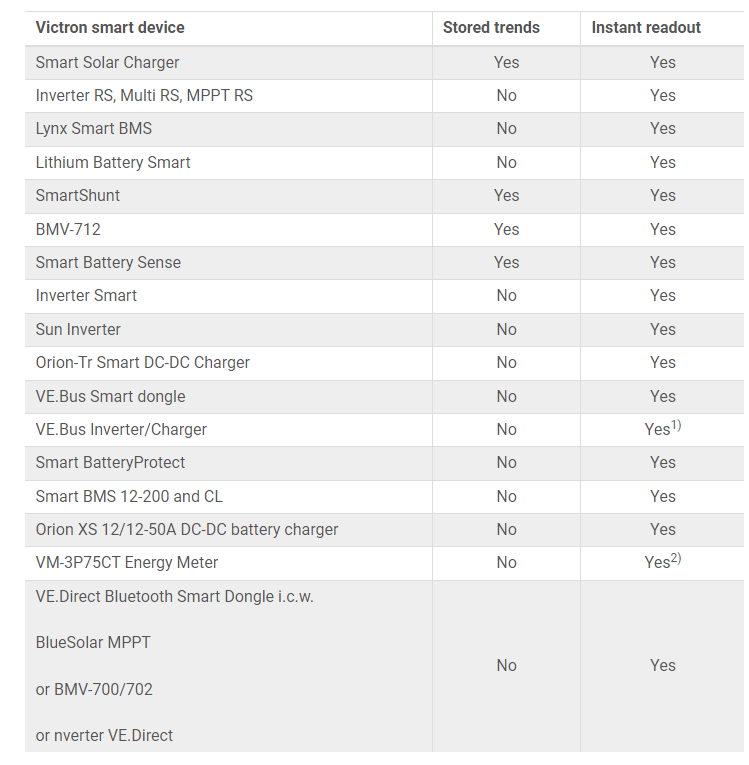
Task: Open footnote 2 in VM-3P75CT Energy Meter row
Action: click(677, 558)
